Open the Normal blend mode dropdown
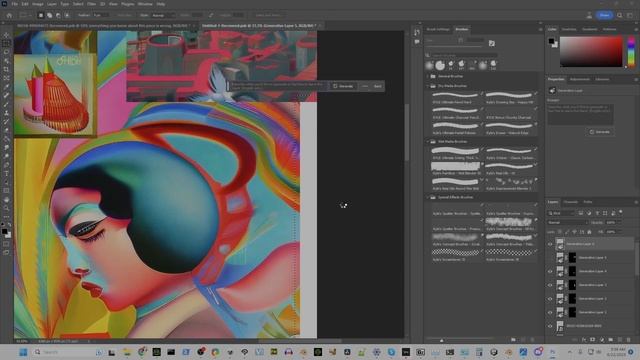 click(568, 222)
